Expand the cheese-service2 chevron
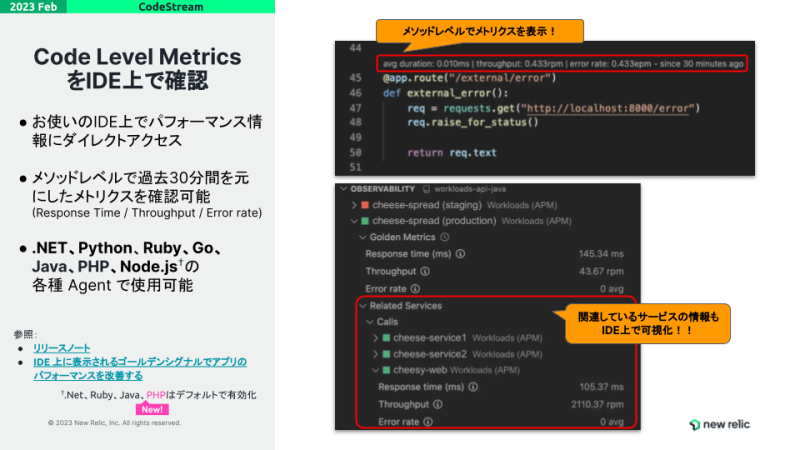 376,354
